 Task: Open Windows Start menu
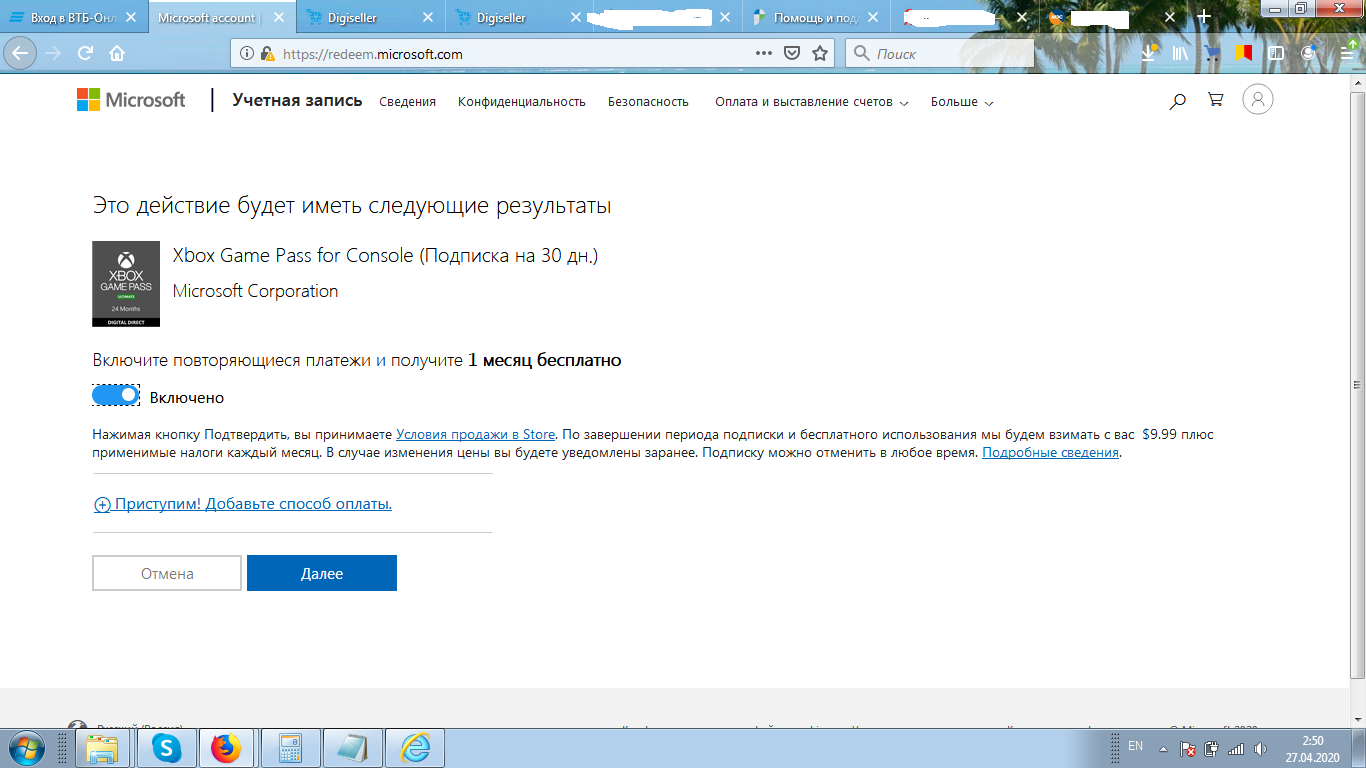25,748
